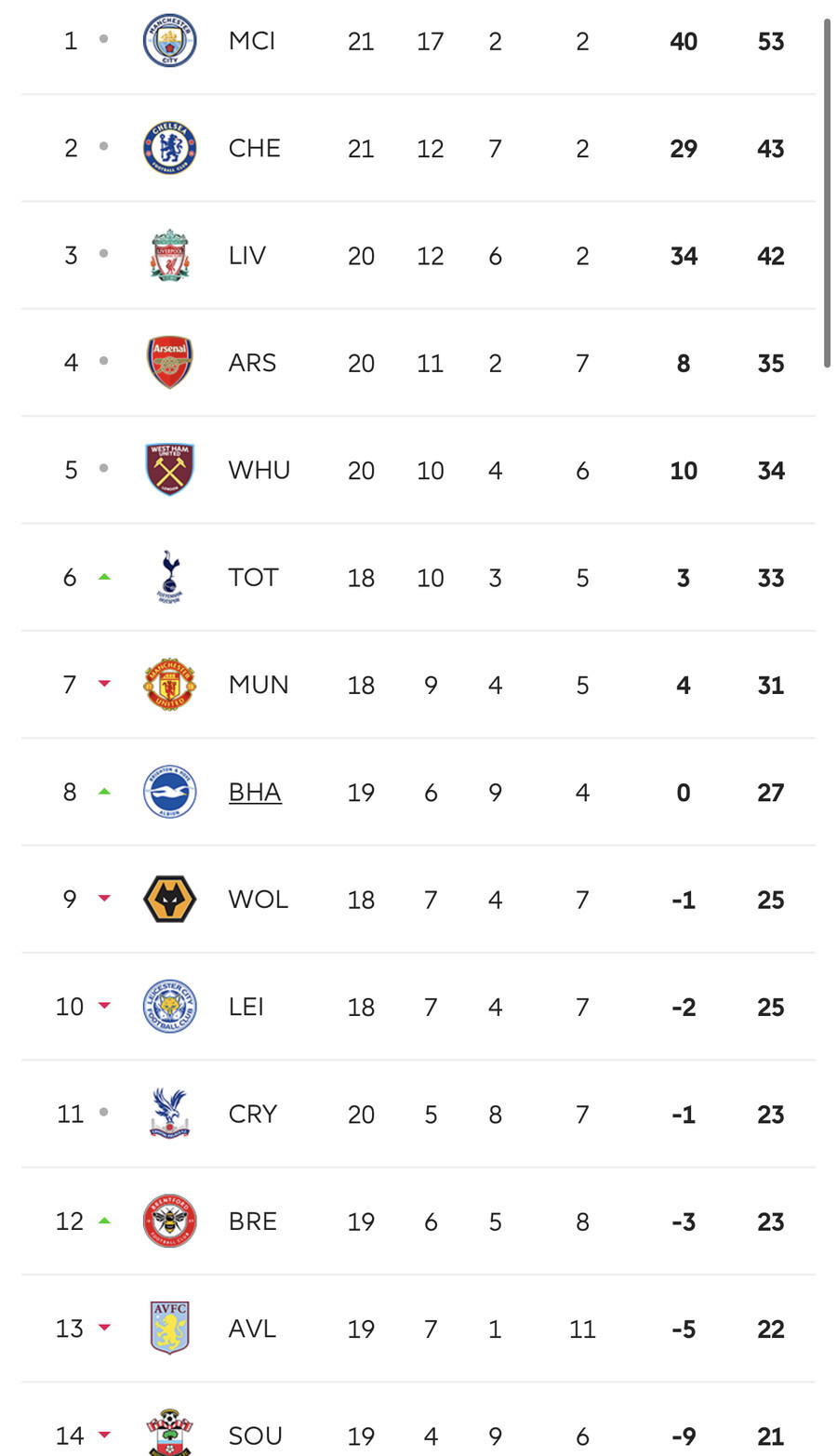This screenshot has width=837, height=1456.
Task: Click the red down arrow beside position 7
Action: [x=104, y=684]
